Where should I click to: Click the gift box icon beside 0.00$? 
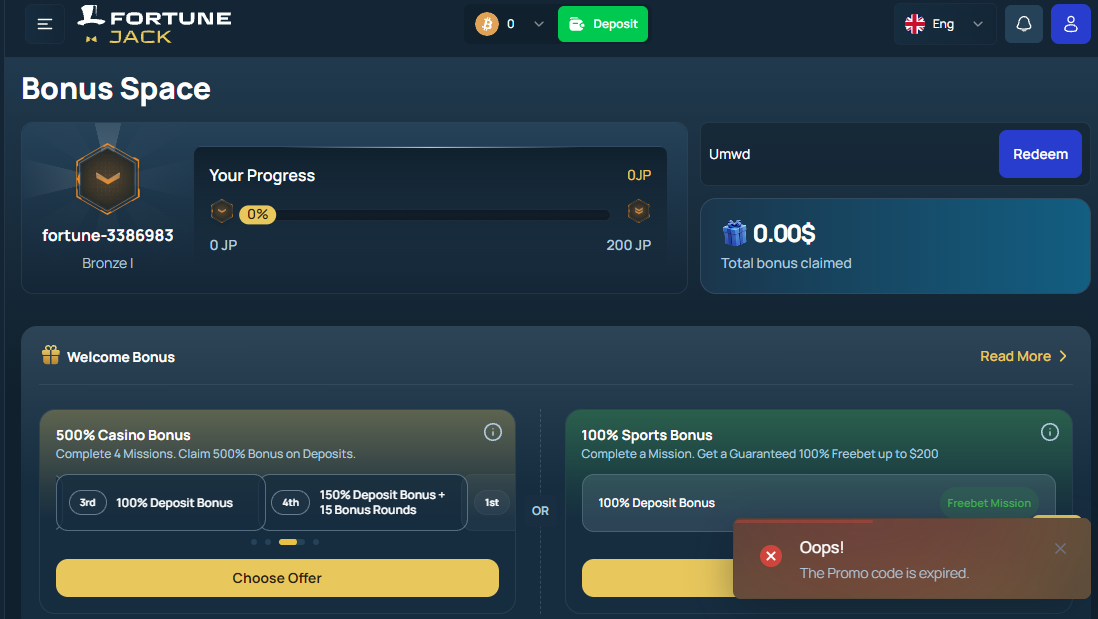[735, 233]
